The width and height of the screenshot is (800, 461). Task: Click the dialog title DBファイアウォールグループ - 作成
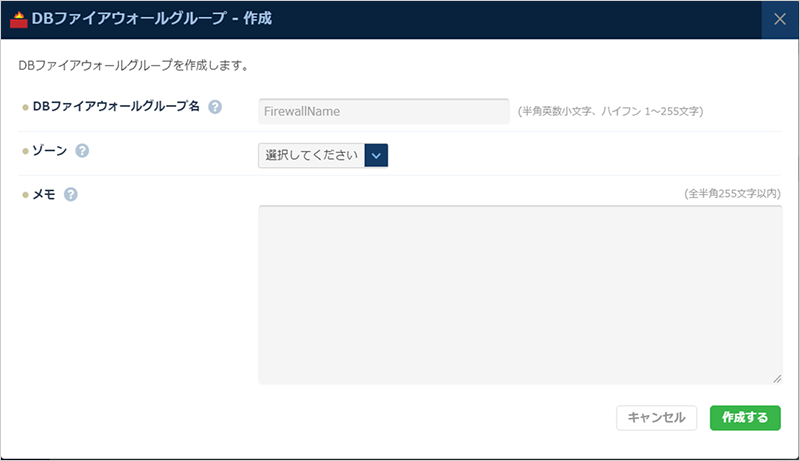point(152,19)
